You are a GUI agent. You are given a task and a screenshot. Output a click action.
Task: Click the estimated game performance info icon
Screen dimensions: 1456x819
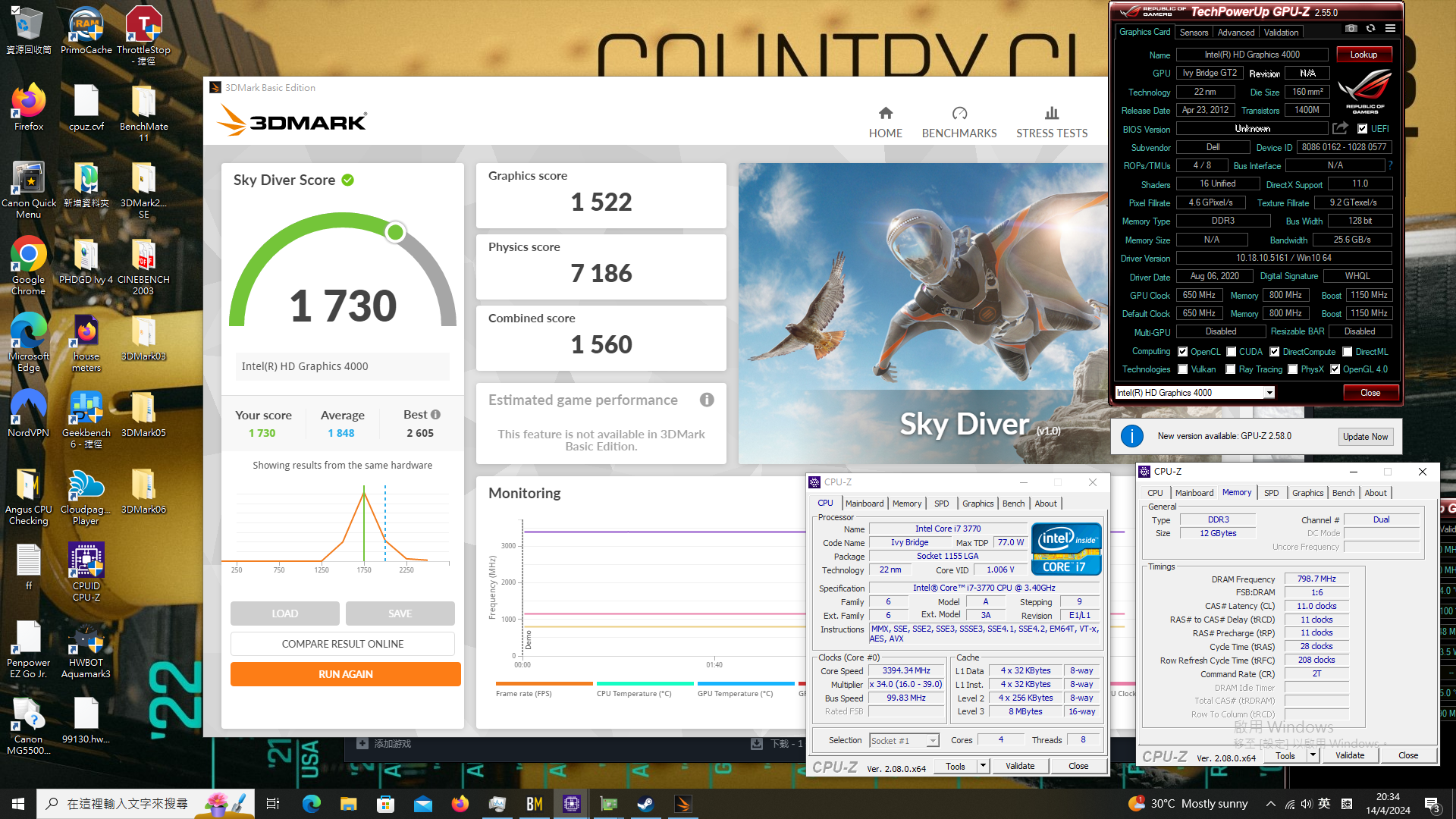(x=707, y=400)
